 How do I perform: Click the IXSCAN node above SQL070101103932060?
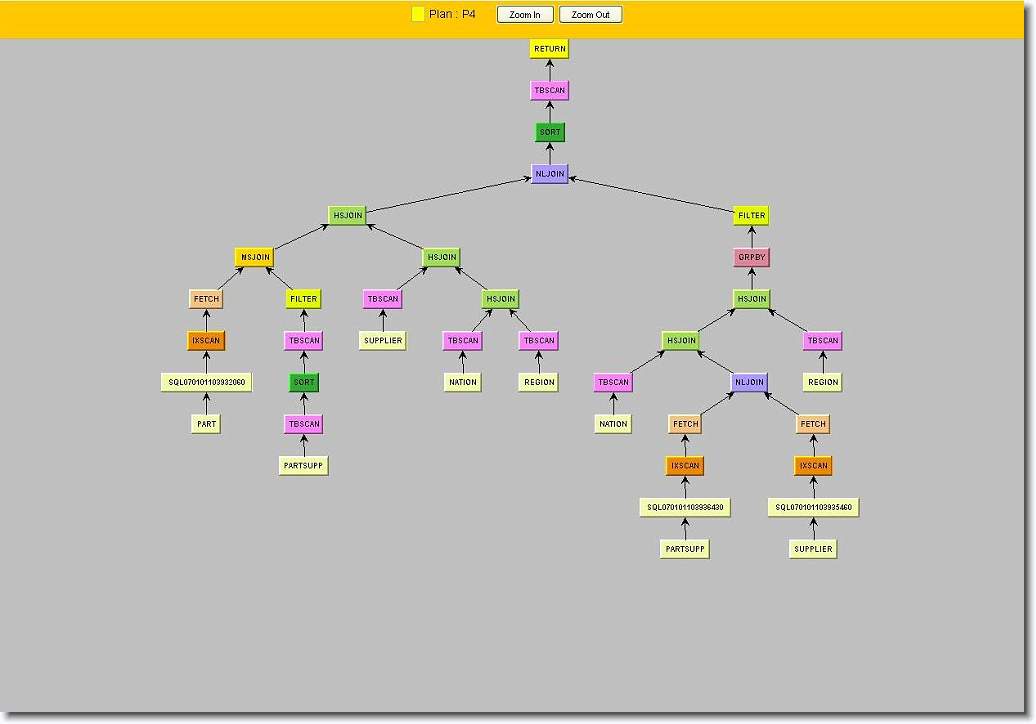pos(206,341)
